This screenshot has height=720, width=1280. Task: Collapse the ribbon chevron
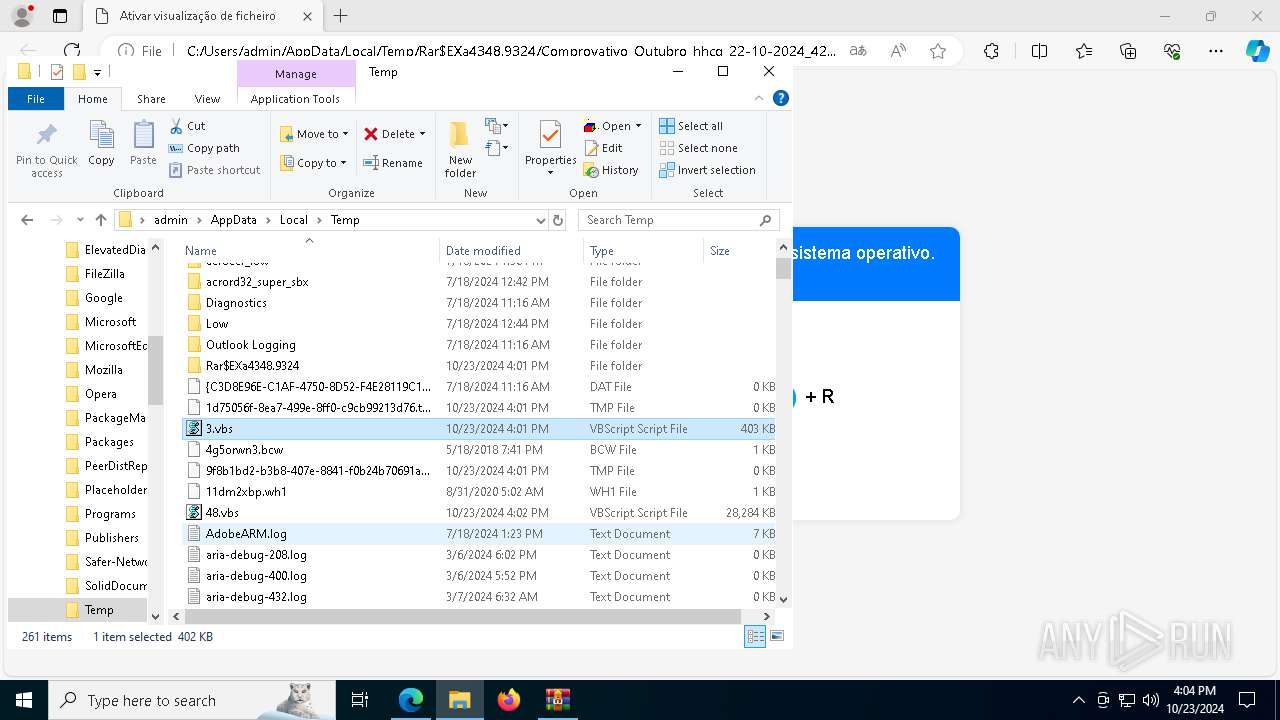[x=760, y=98]
